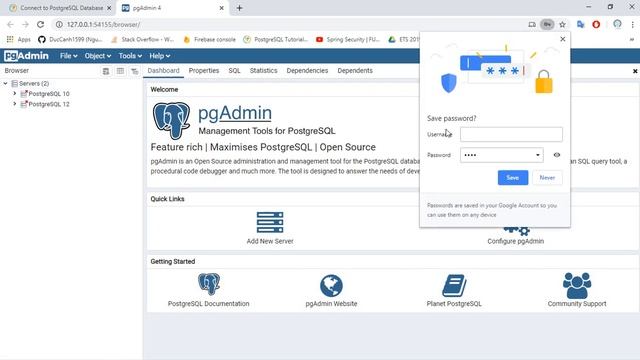Click the cast screen icon in address bar
640x360 pixels.
pos(531,24)
